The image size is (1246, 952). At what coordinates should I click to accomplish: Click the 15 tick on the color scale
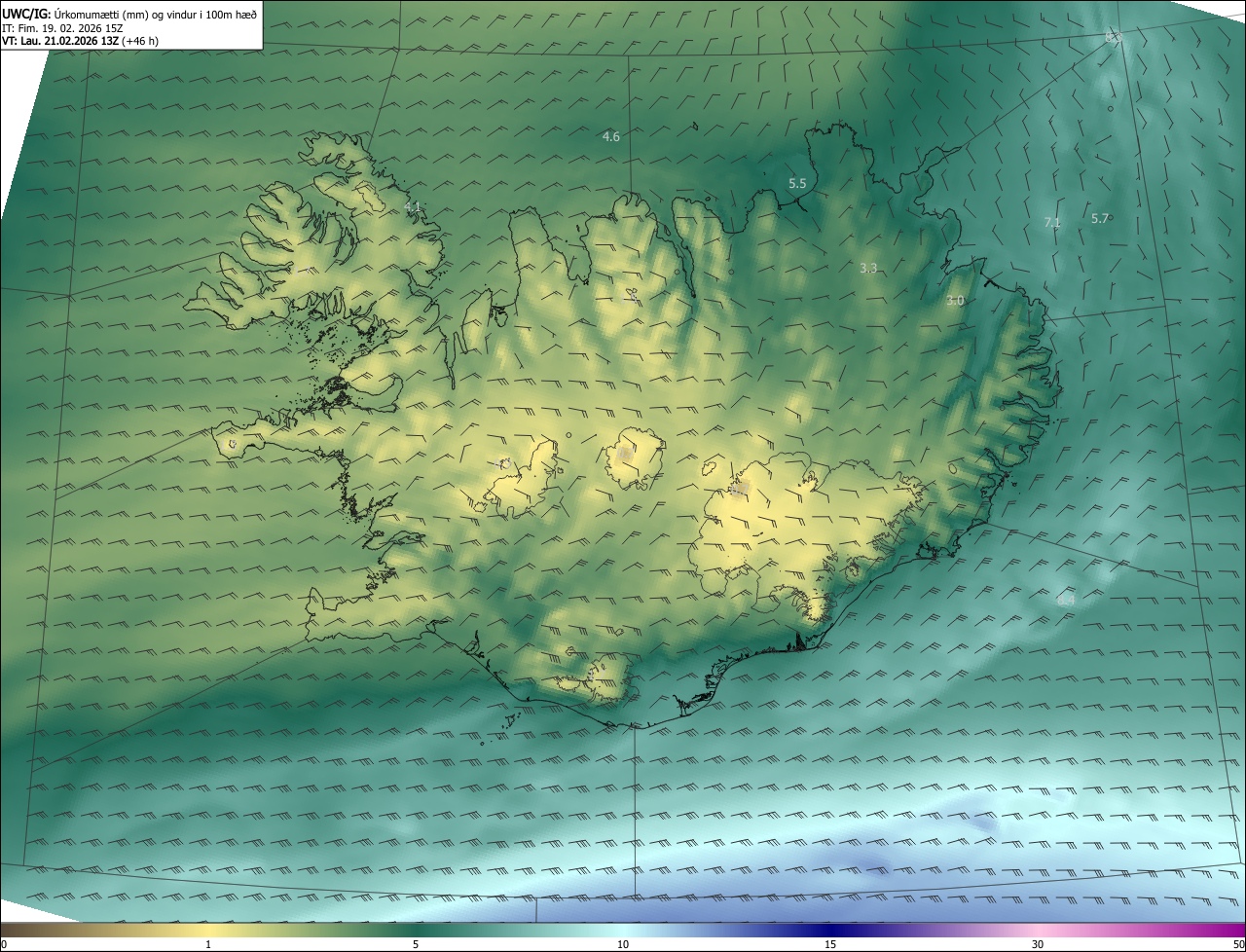[830, 944]
